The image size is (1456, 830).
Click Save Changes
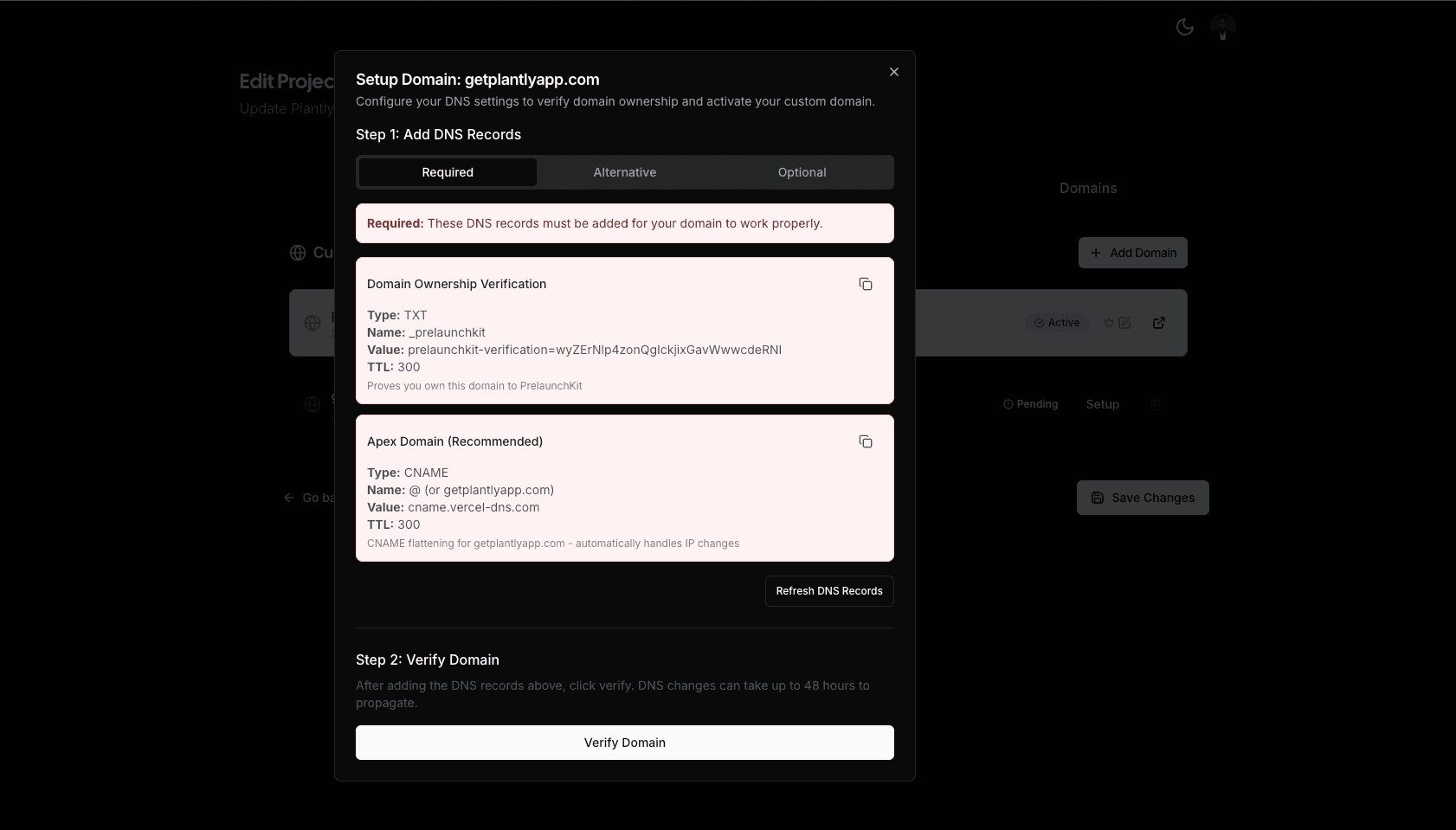(x=1142, y=498)
